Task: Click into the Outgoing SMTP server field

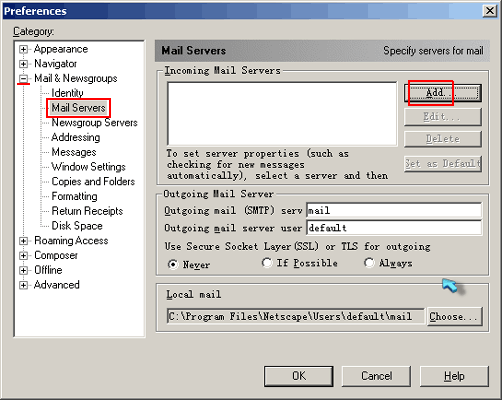Action: (394, 211)
